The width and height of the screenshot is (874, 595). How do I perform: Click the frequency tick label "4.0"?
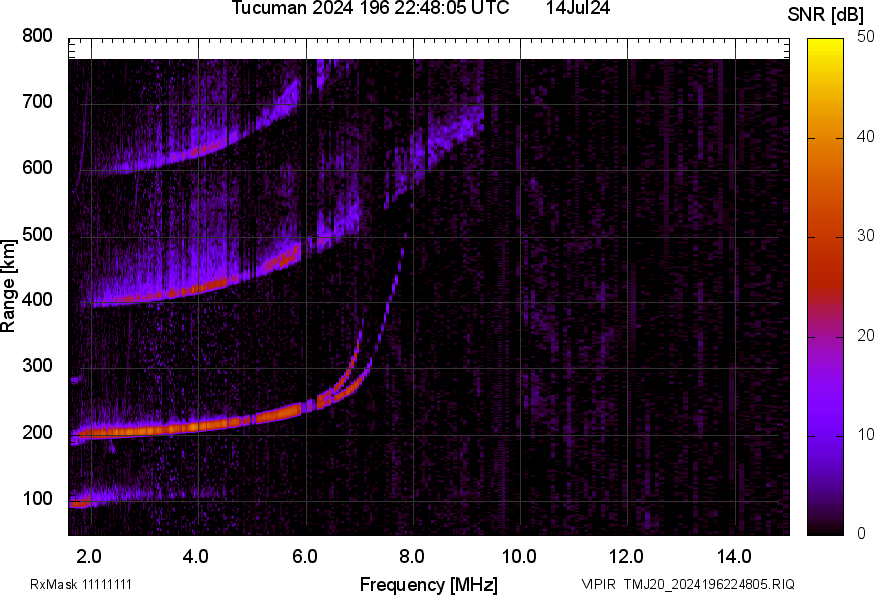(x=195, y=556)
